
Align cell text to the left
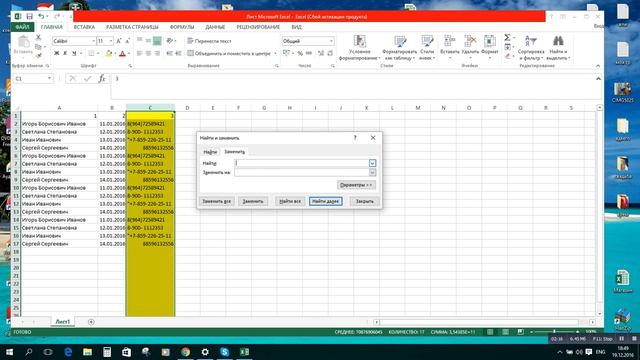point(140,53)
